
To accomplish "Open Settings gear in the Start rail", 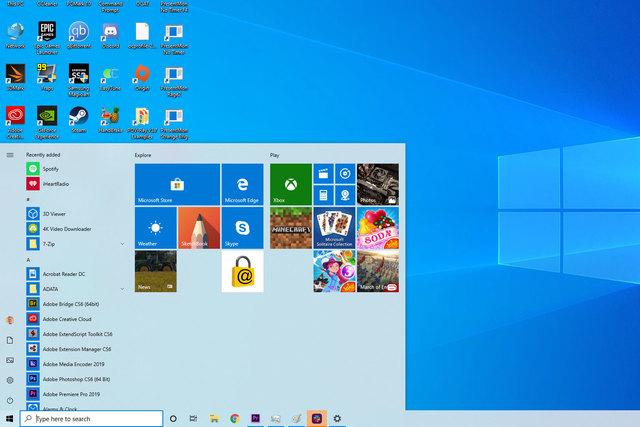I will [x=10, y=380].
